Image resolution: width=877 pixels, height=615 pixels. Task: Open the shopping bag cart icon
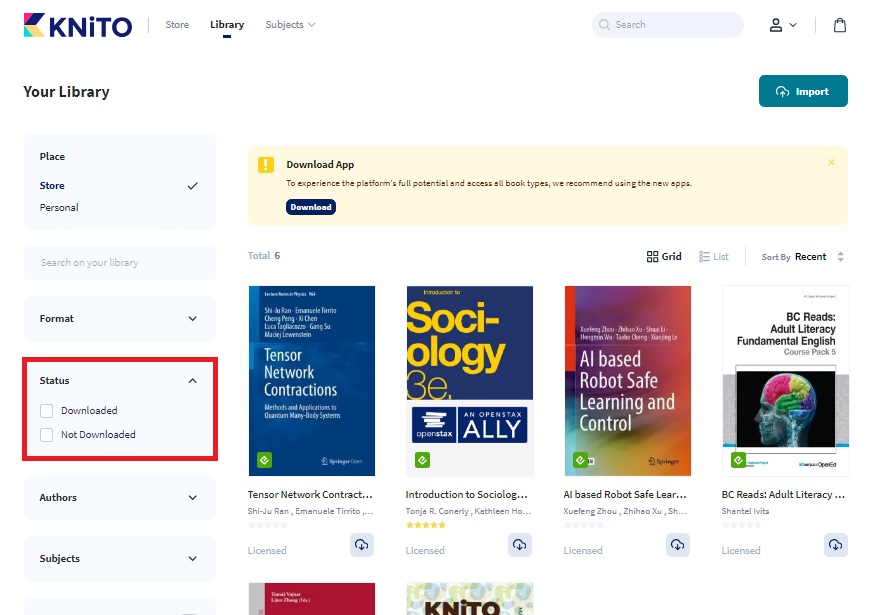pos(840,25)
